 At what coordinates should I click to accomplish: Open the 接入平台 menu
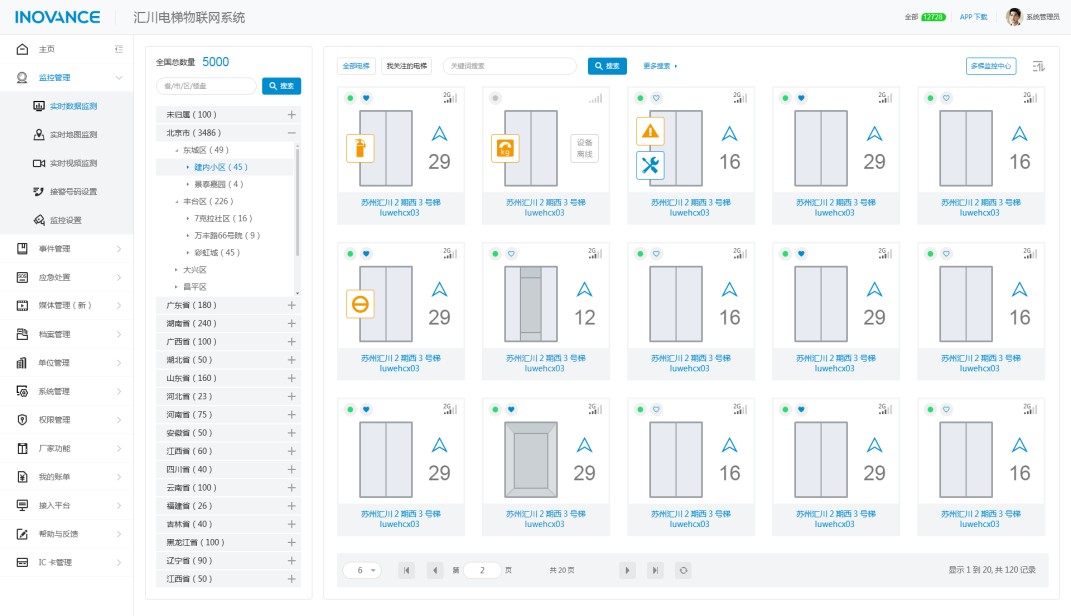[x=66, y=505]
